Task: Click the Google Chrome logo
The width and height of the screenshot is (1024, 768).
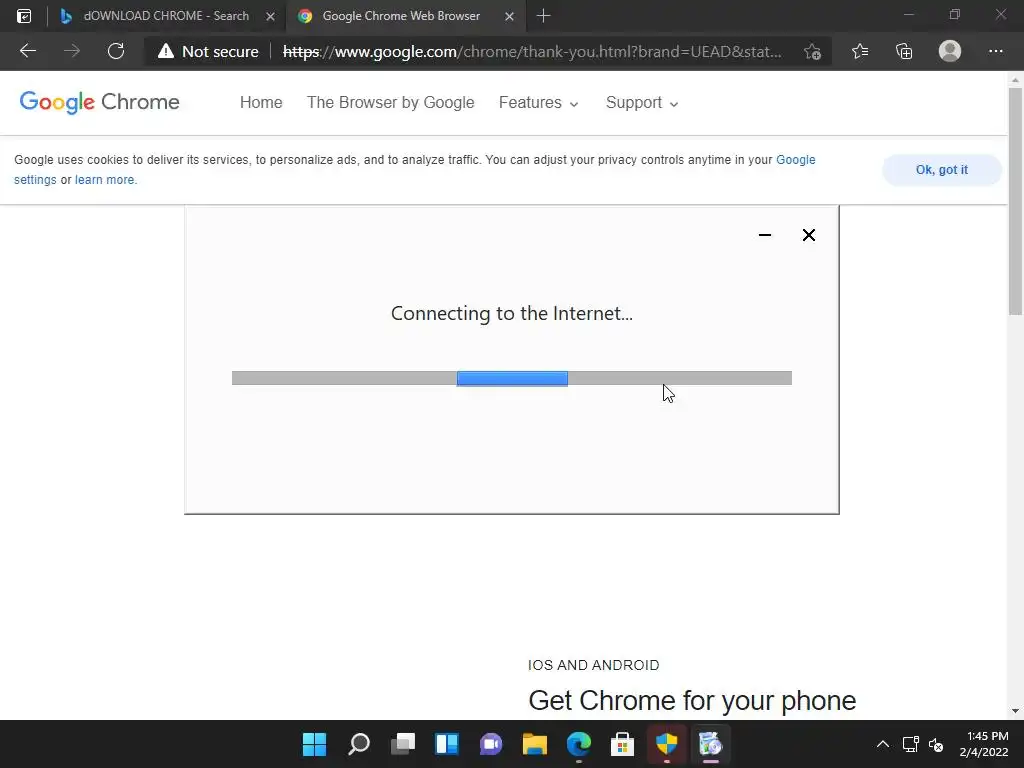Action: point(99,103)
